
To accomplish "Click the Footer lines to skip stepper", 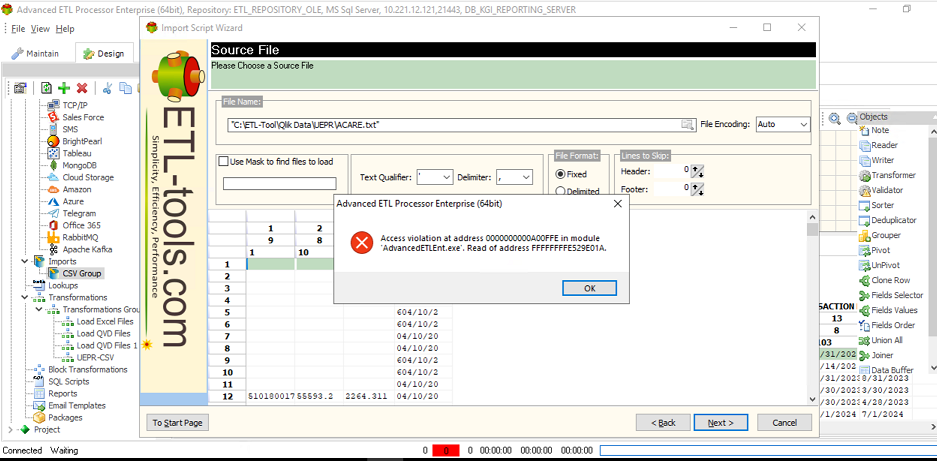I will pos(697,189).
